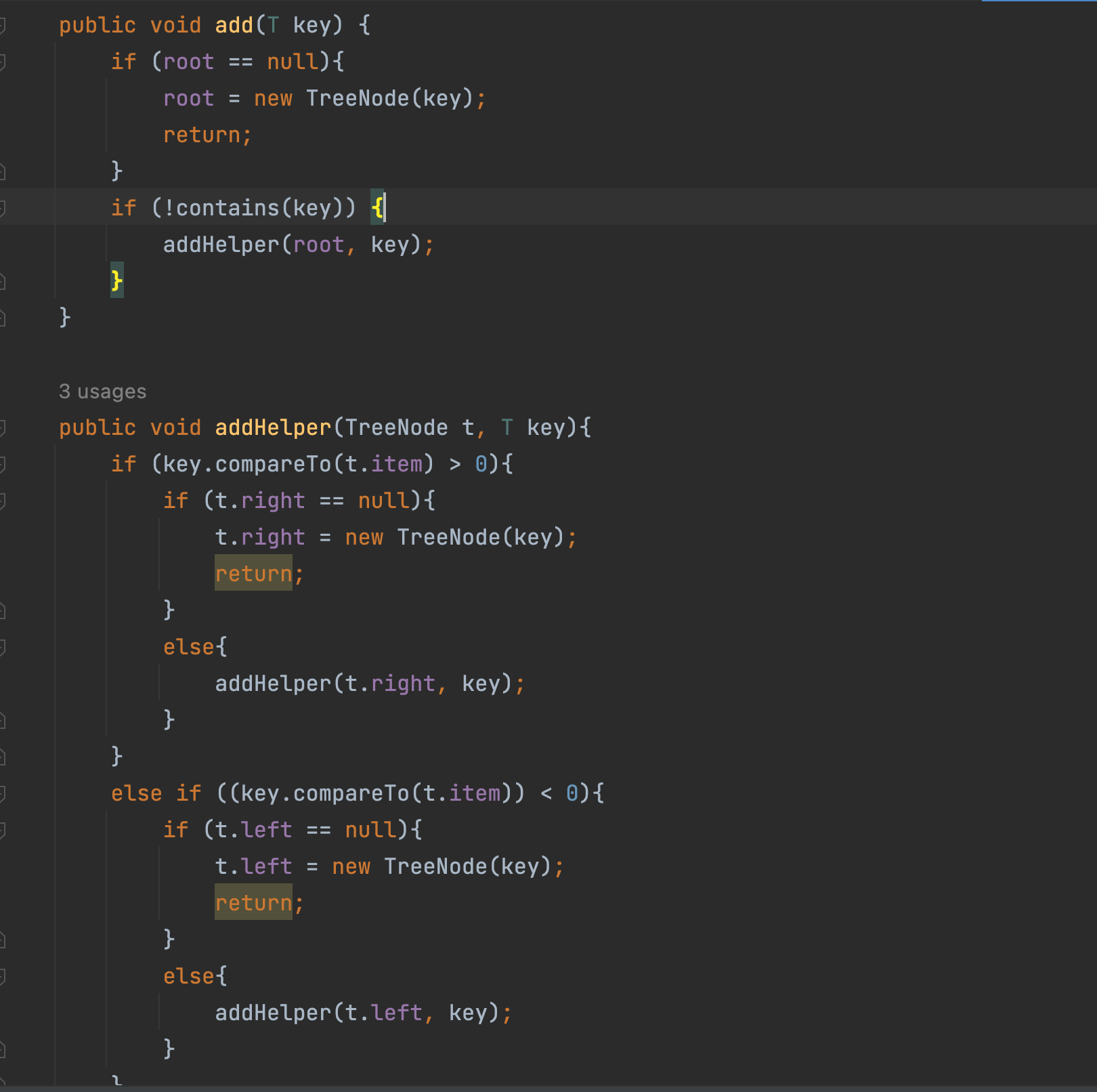Fold the 'if (t.left == null)' block
The width and height of the screenshot is (1097, 1092).
point(3,830)
